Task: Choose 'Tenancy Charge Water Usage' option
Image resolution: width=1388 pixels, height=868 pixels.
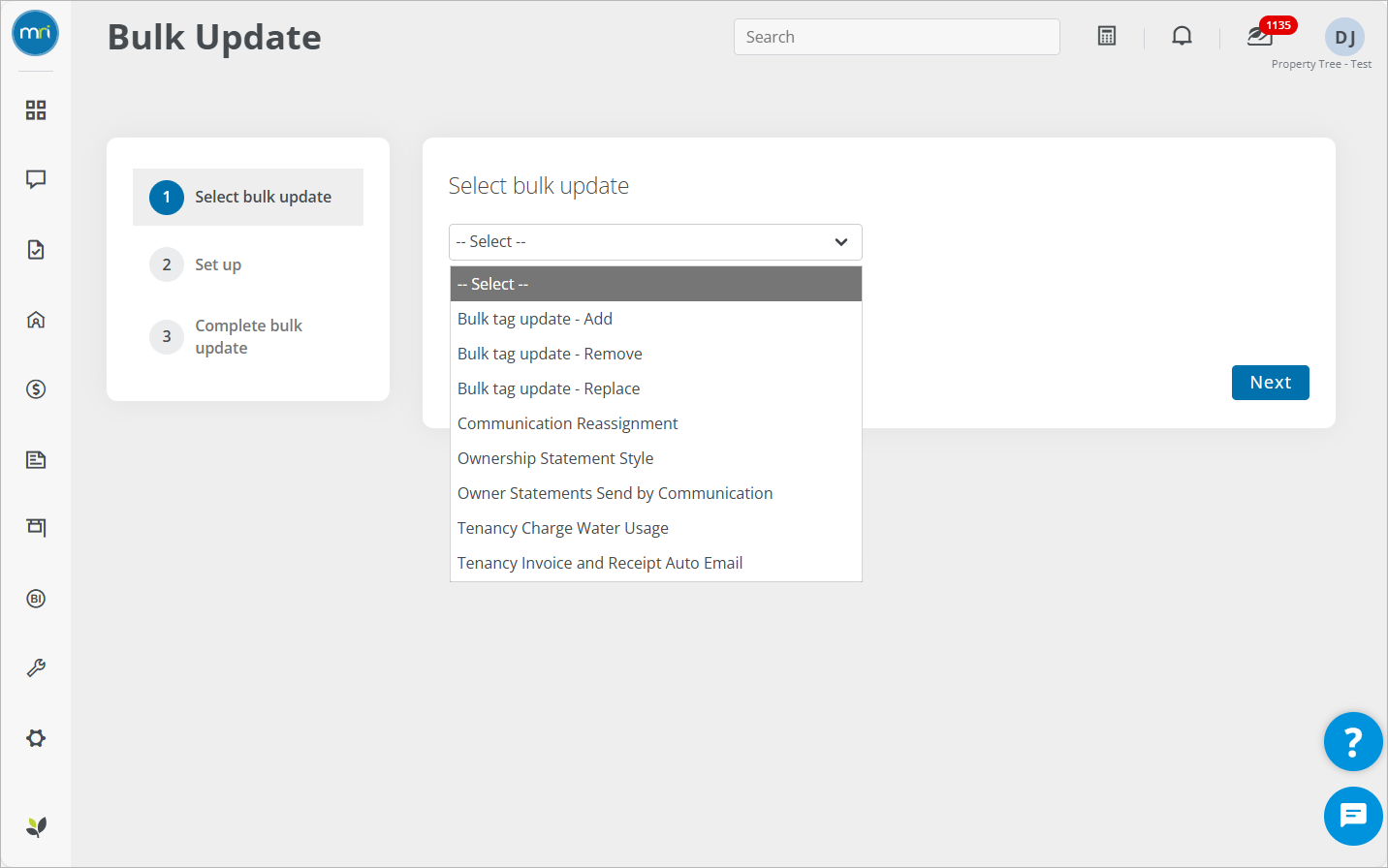Action: coord(656,528)
